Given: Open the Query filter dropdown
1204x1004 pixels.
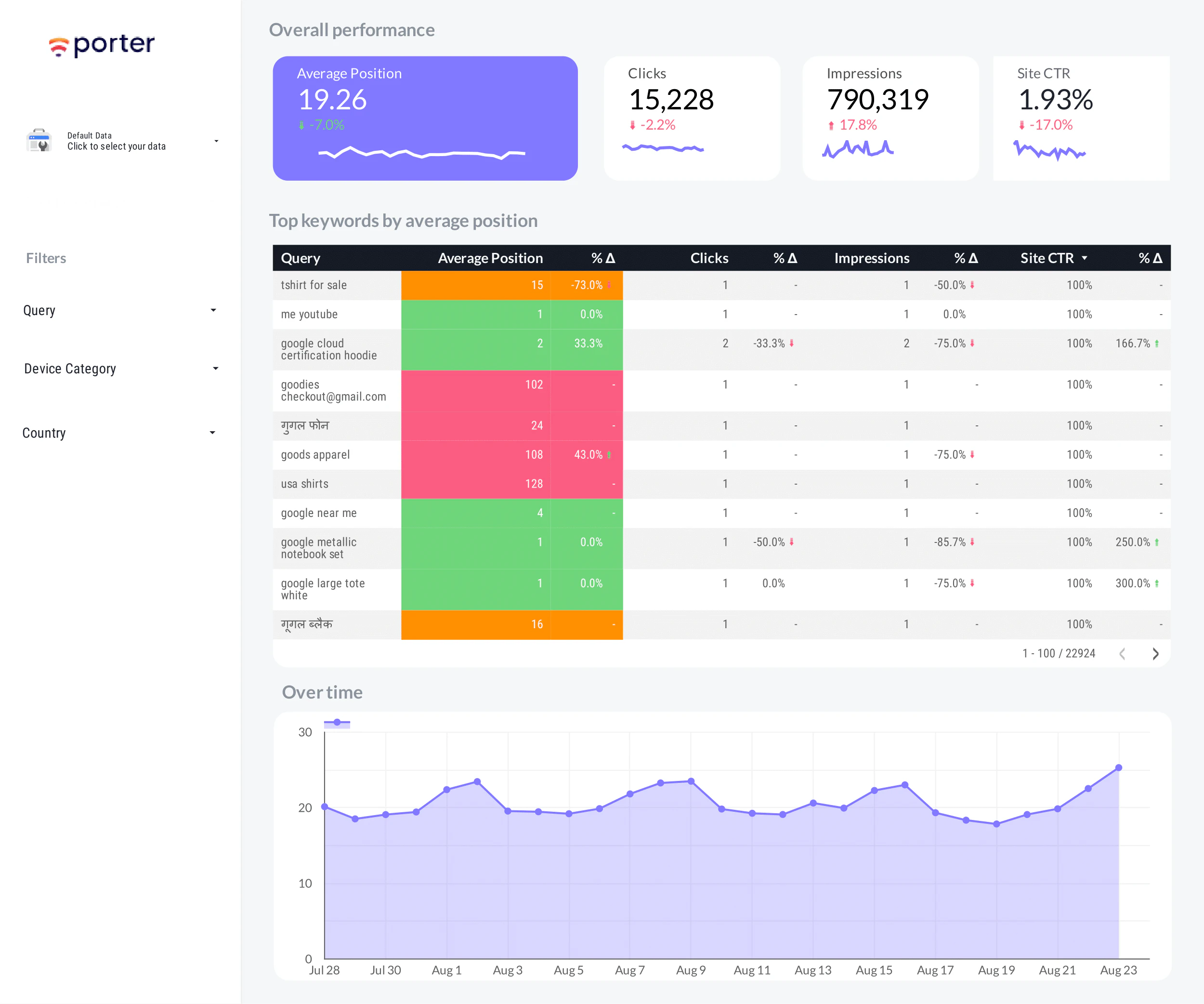Looking at the screenshot, I should pos(213,310).
